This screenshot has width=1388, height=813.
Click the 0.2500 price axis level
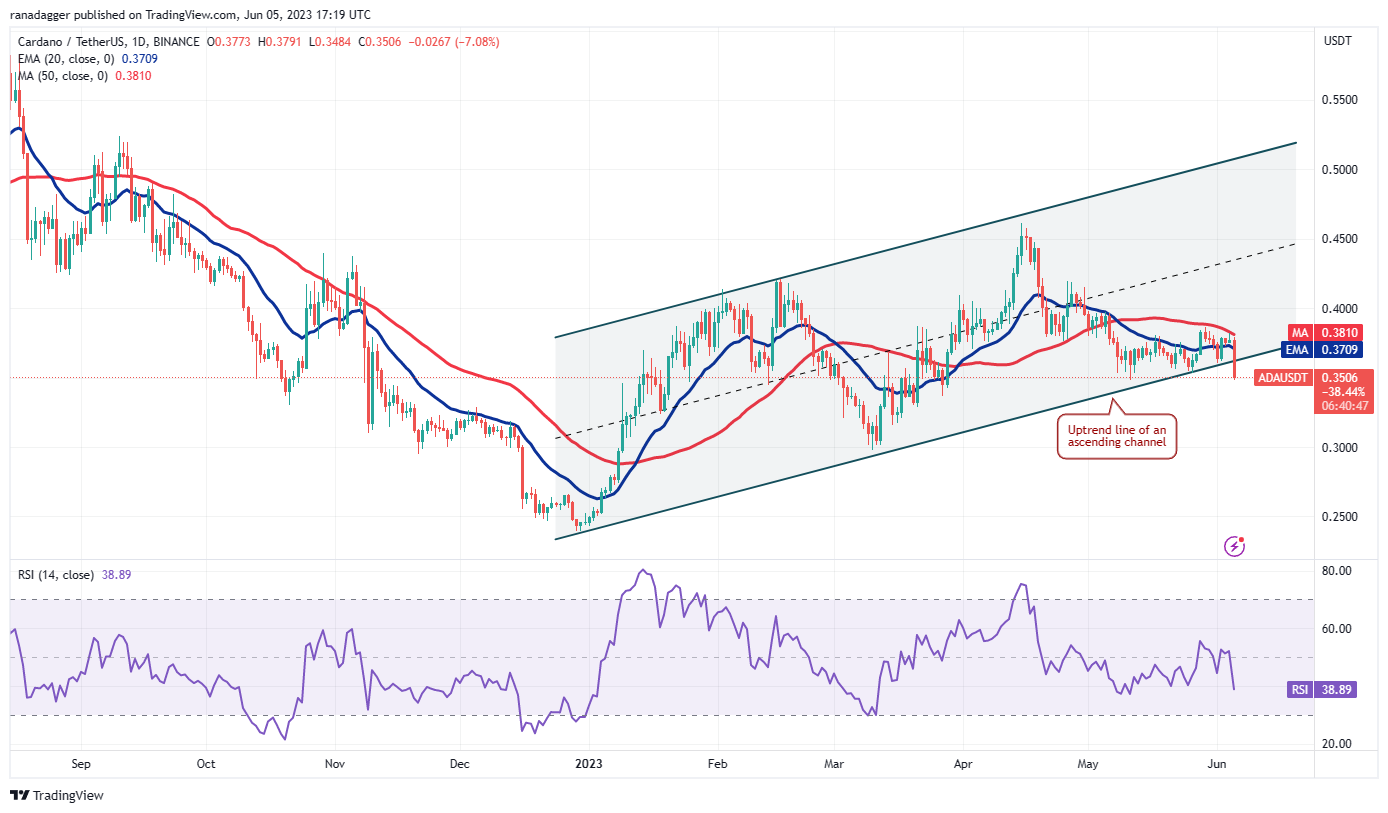coord(1337,517)
